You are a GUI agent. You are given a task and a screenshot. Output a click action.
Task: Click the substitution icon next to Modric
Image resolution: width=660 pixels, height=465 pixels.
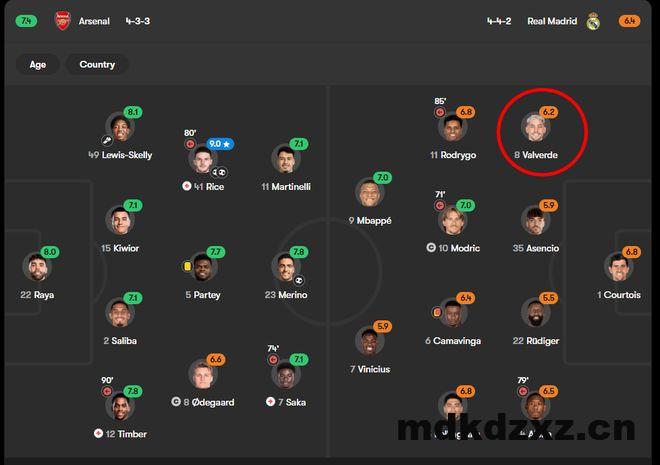pyautogui.click(x=440, y=205)
